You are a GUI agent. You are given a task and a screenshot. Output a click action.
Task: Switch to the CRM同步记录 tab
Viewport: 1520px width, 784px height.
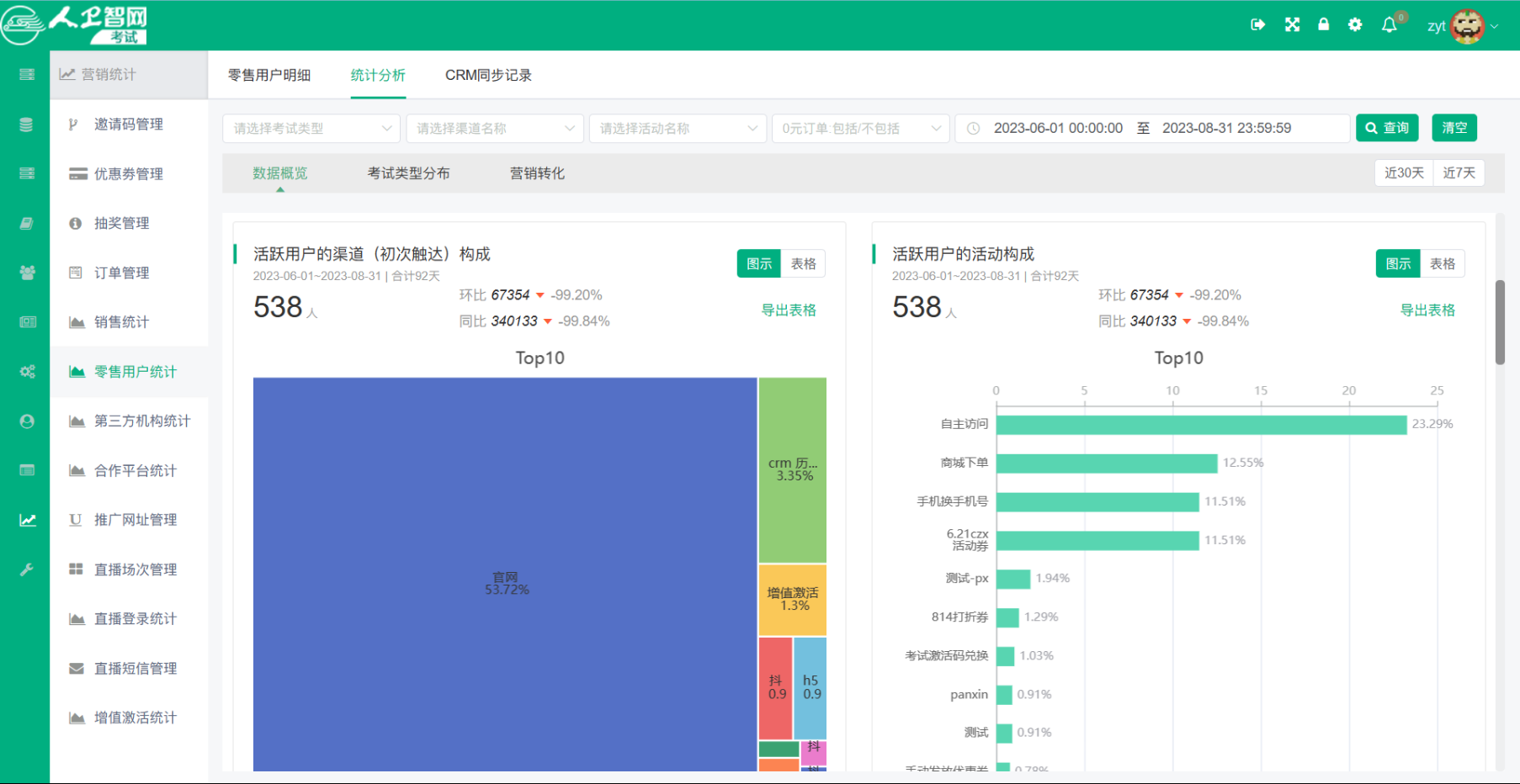pyautogui.click(x=488, y=75)
